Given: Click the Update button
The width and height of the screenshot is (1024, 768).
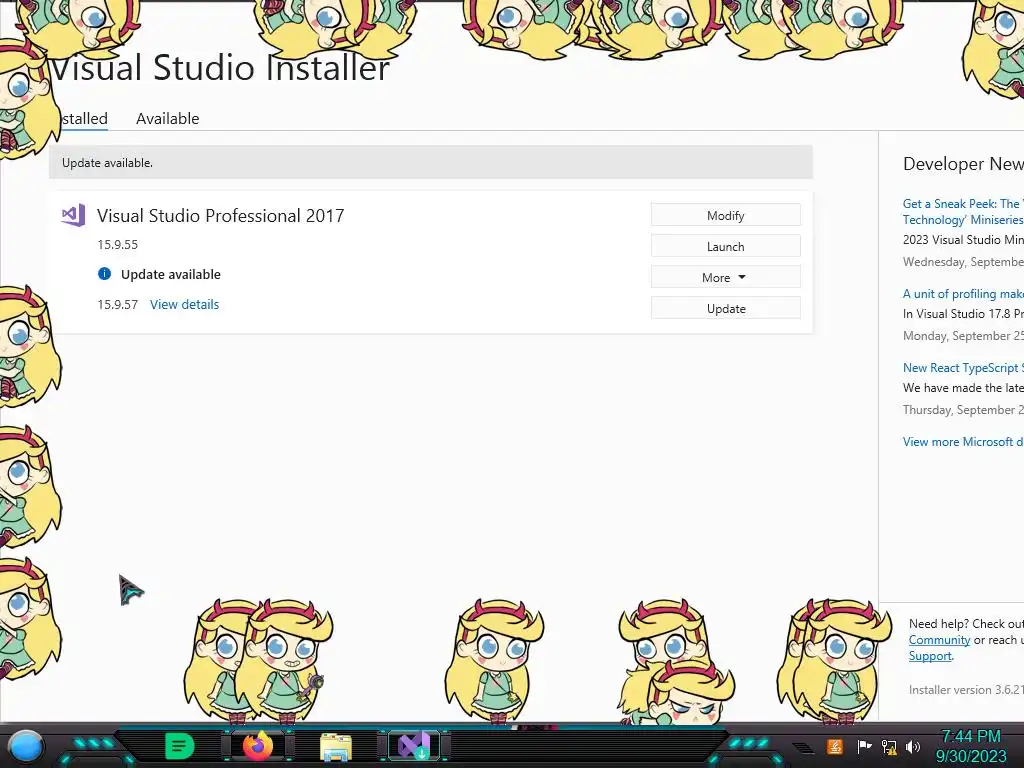Looking at the screenshot, I should click(726, 308).
